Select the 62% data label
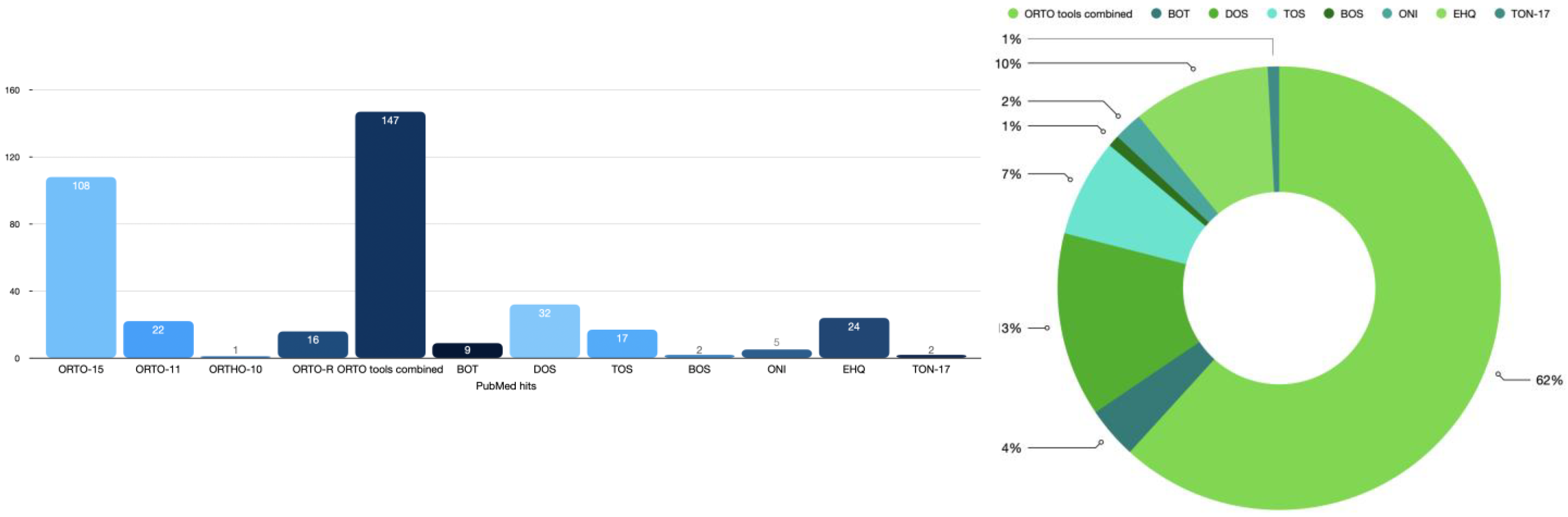Image resolution: width=1568 pixels, height=517 pixels. click(x=1548, y=381)
